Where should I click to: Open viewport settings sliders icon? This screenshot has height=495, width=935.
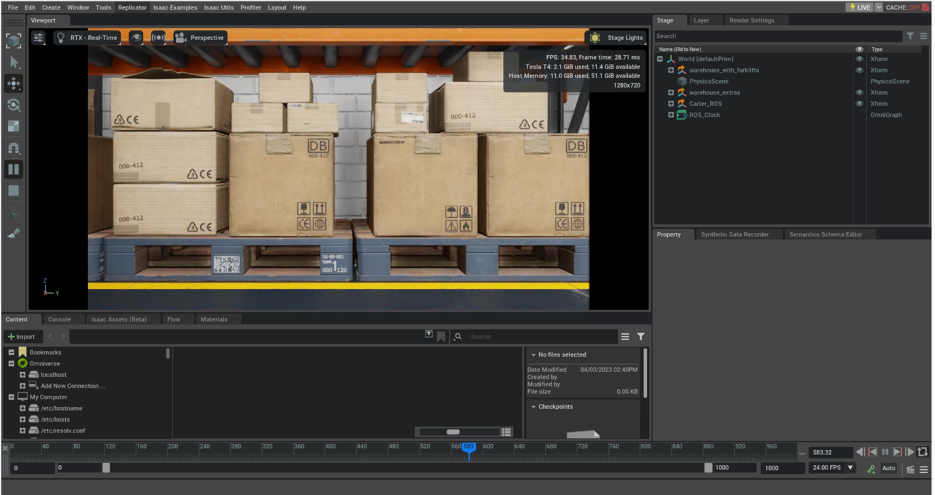click(x=39, y=37)
